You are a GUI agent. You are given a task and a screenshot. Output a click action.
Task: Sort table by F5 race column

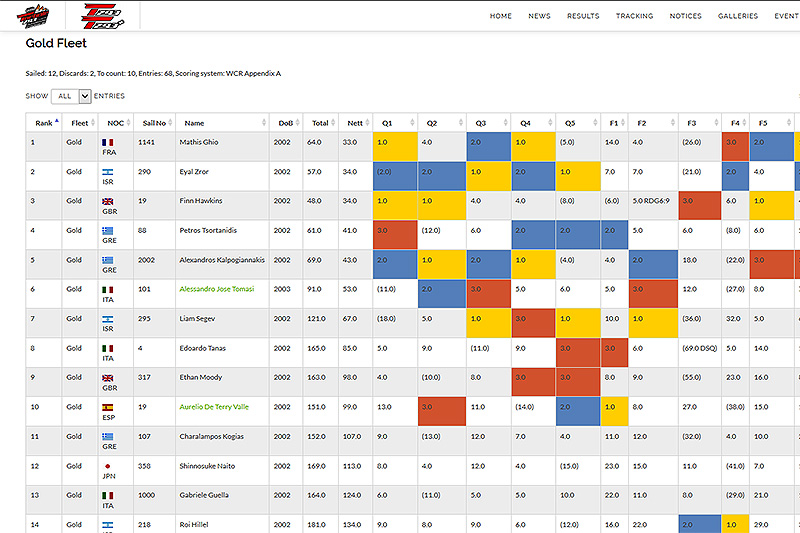771,123
